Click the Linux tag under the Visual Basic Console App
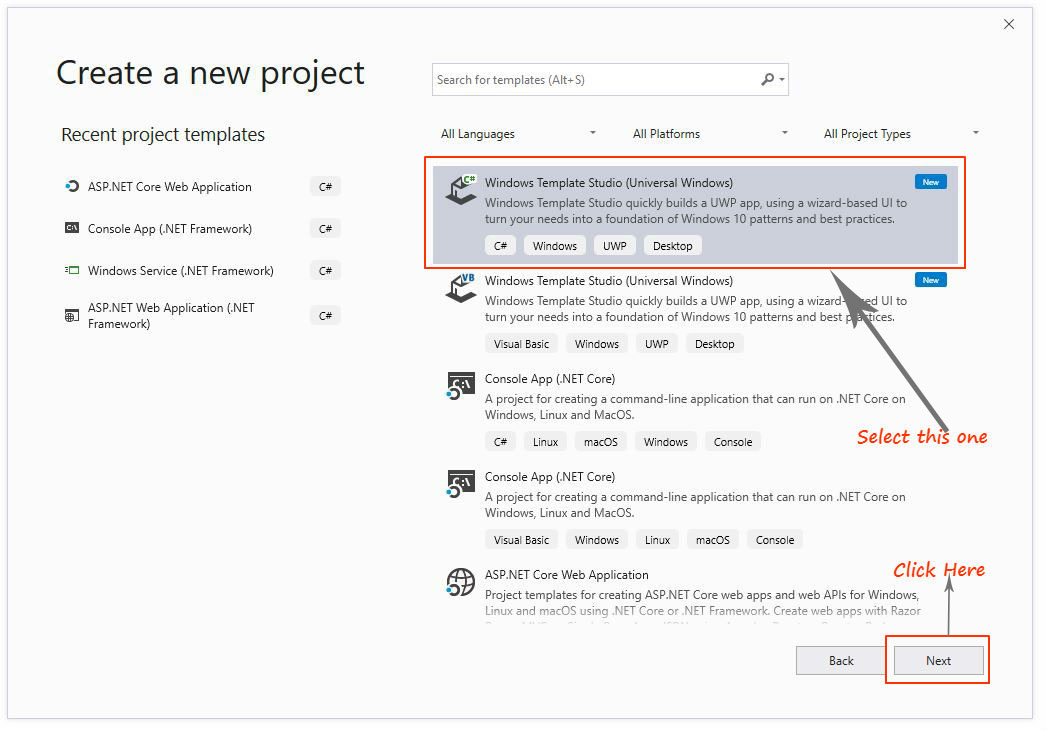The image size is (1046, 730). [x=657, y=540]
